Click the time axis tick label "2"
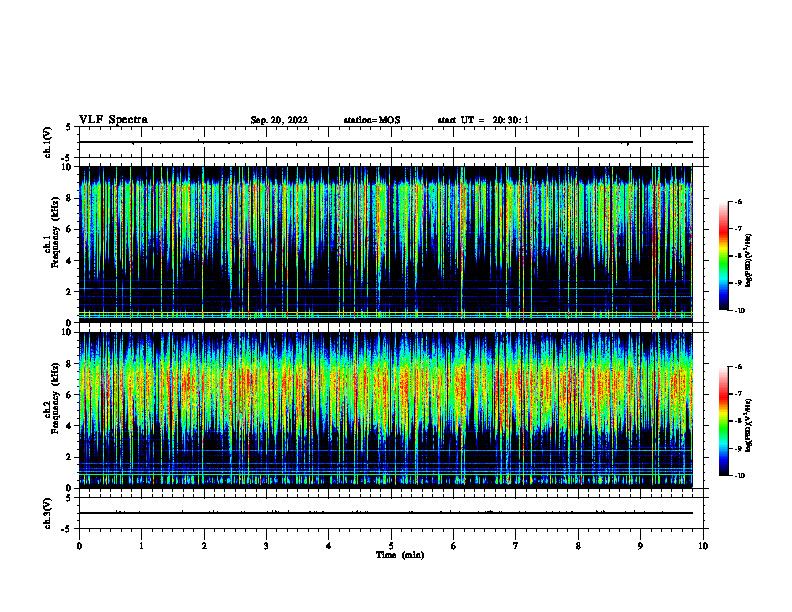 point(204,546)
